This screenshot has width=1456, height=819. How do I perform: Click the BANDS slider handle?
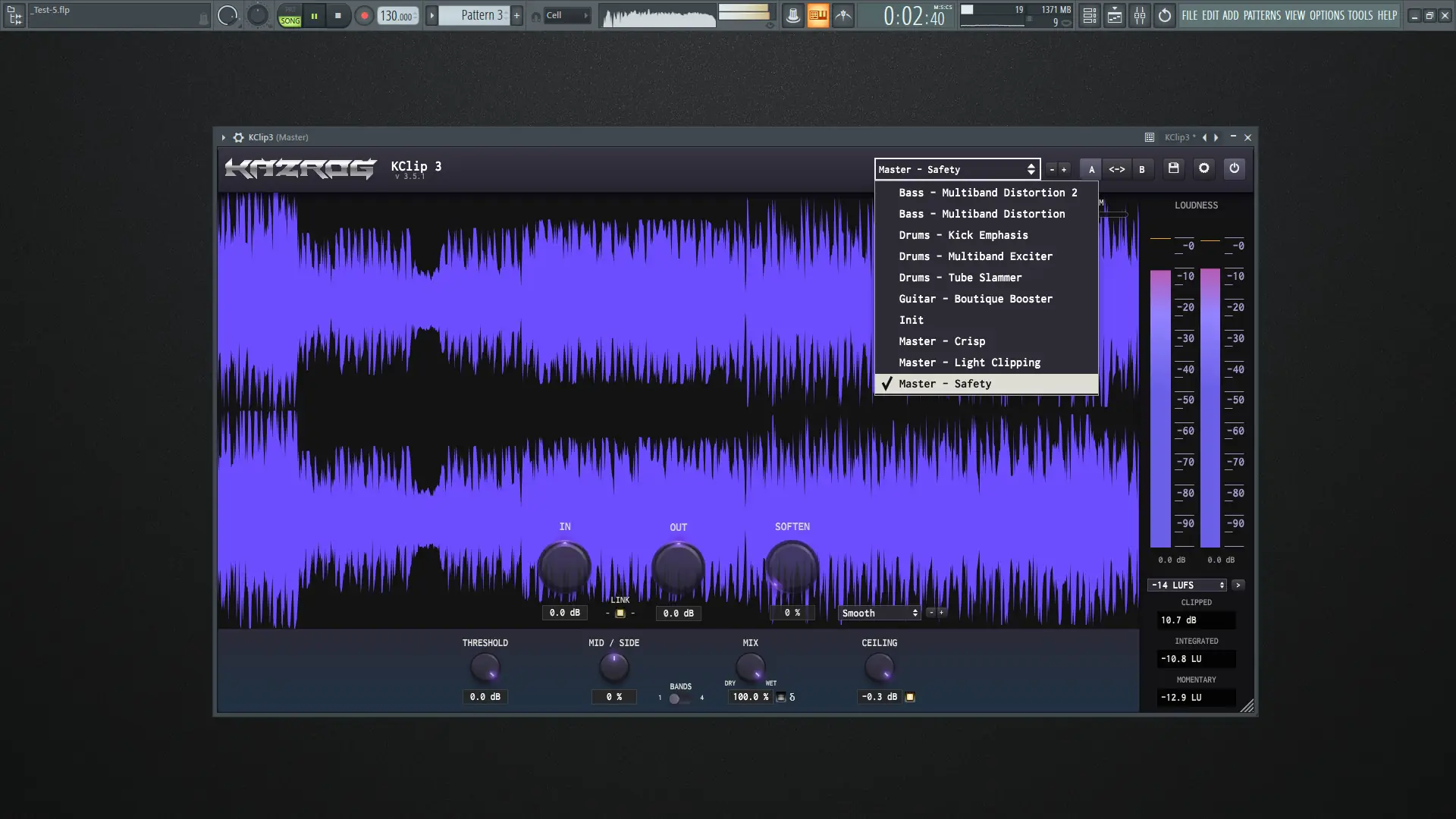click(x=674, y=698)
